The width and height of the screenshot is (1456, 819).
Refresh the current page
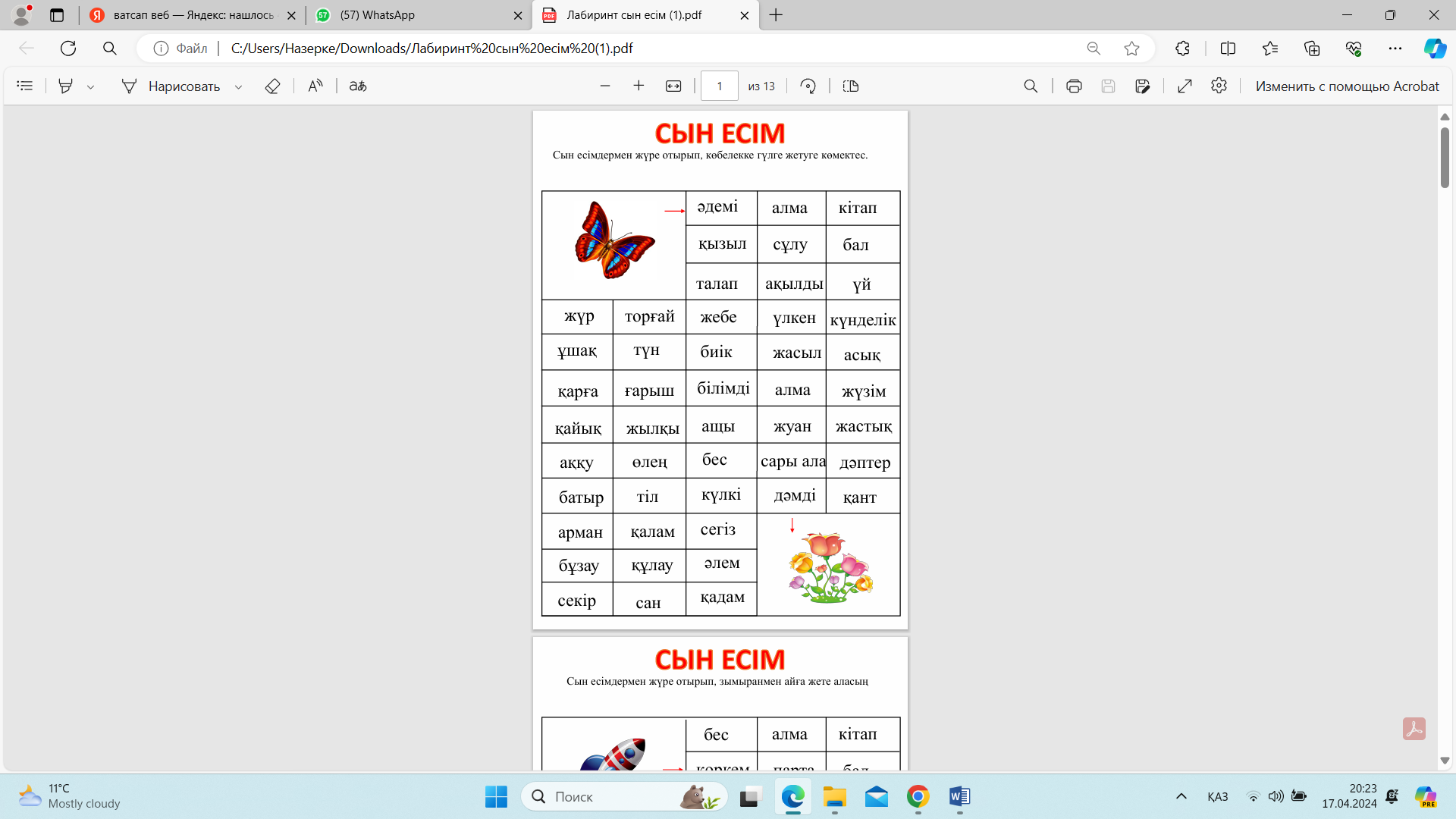(x=68, y=49)
